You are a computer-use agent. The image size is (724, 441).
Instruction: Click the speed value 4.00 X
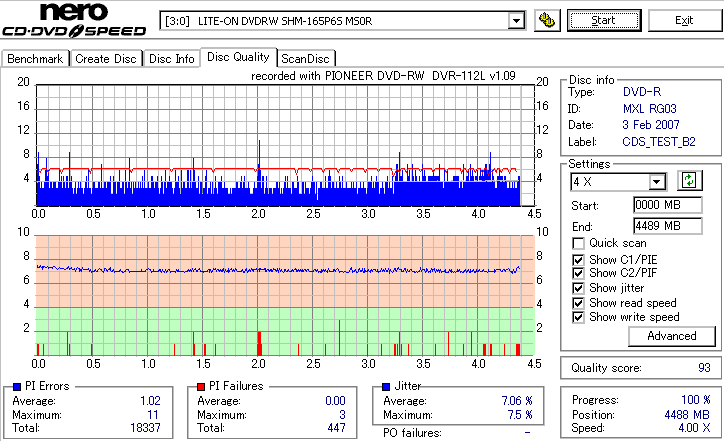pyautogui.click(x=694, y=428)
